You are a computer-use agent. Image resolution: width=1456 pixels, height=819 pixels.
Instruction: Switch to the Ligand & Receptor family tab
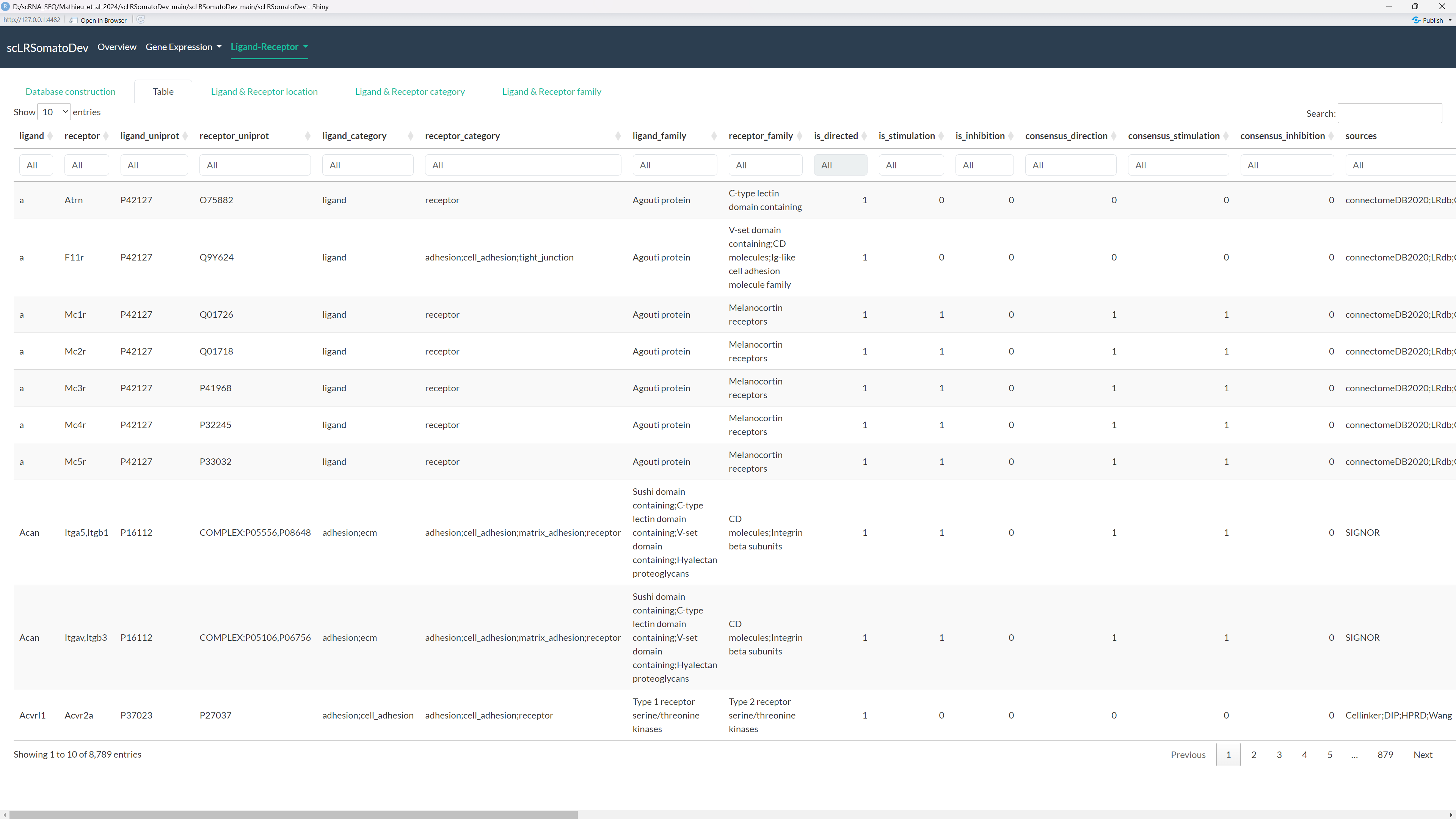pos(551,91)
